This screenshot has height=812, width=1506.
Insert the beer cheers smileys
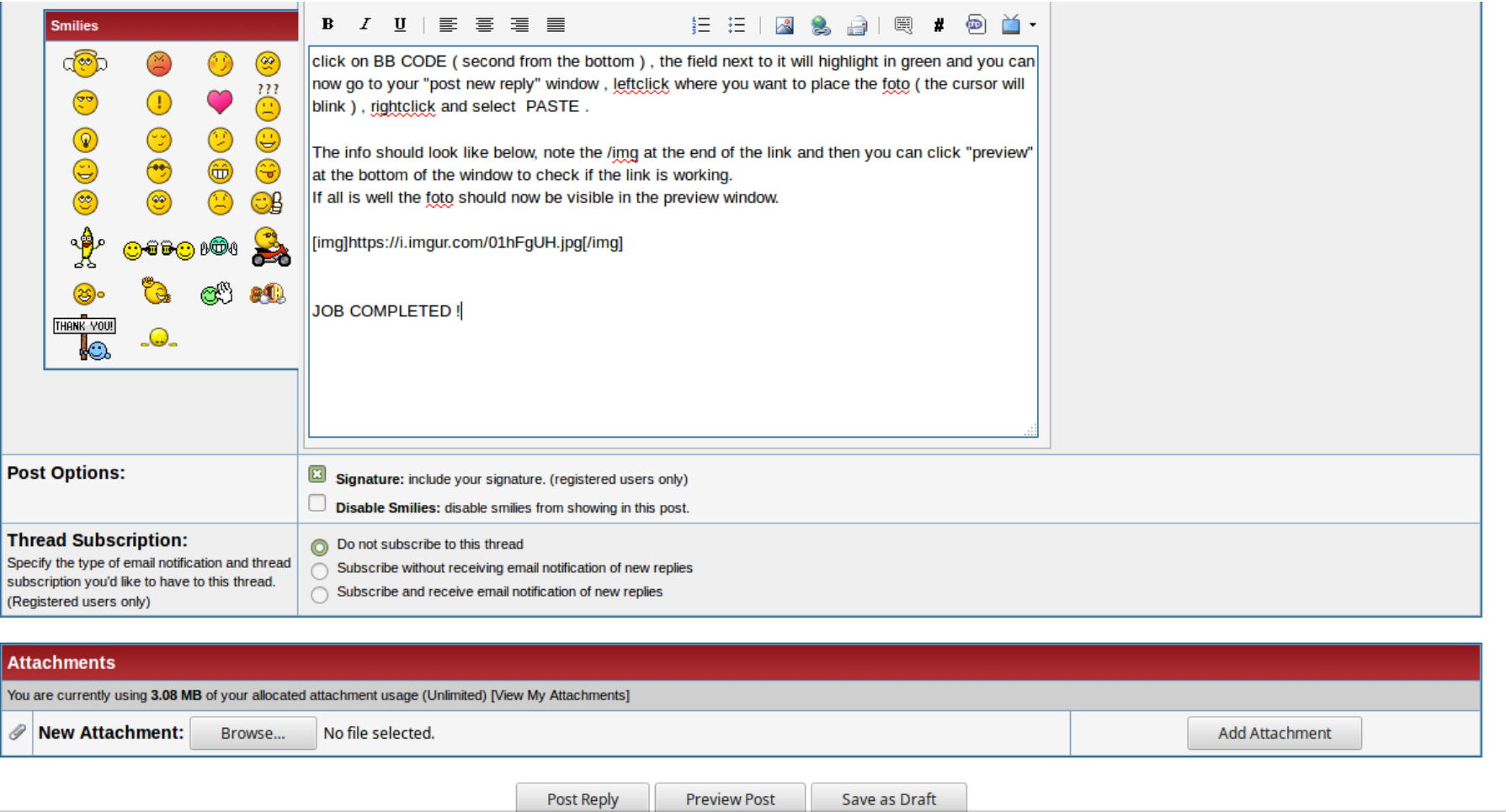[158, 249]
